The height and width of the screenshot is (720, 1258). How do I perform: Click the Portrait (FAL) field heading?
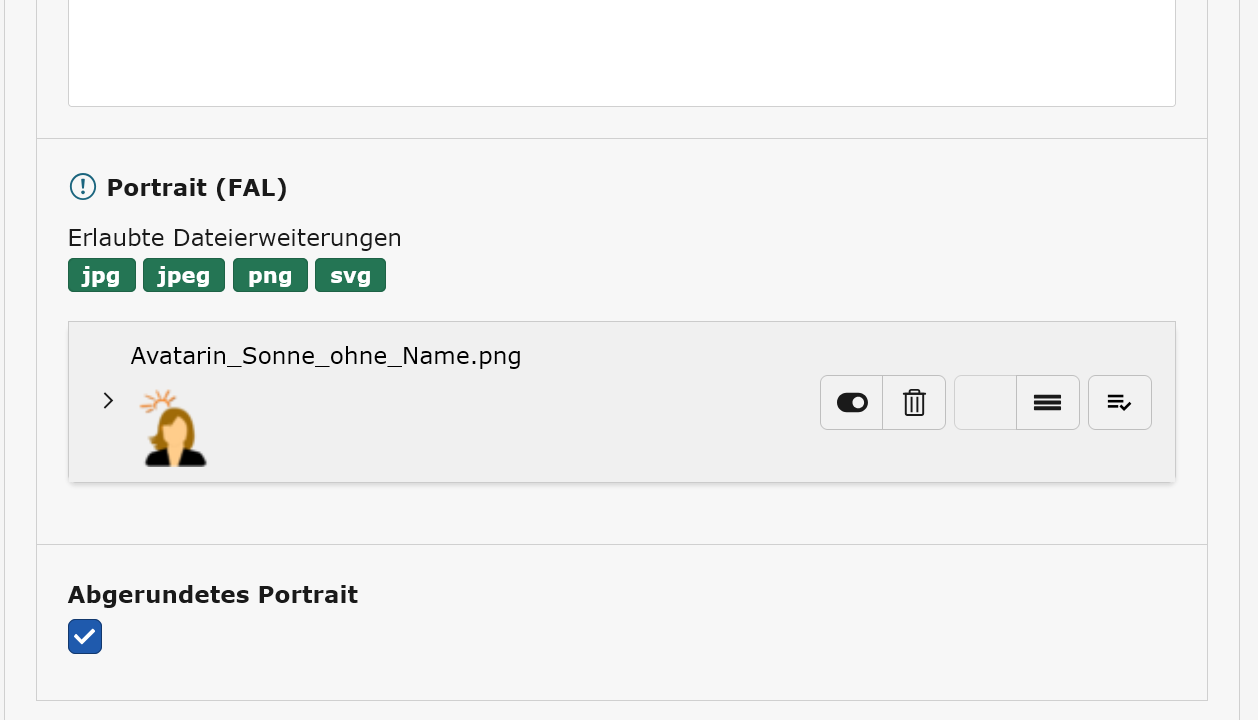(x=197, y=187)
